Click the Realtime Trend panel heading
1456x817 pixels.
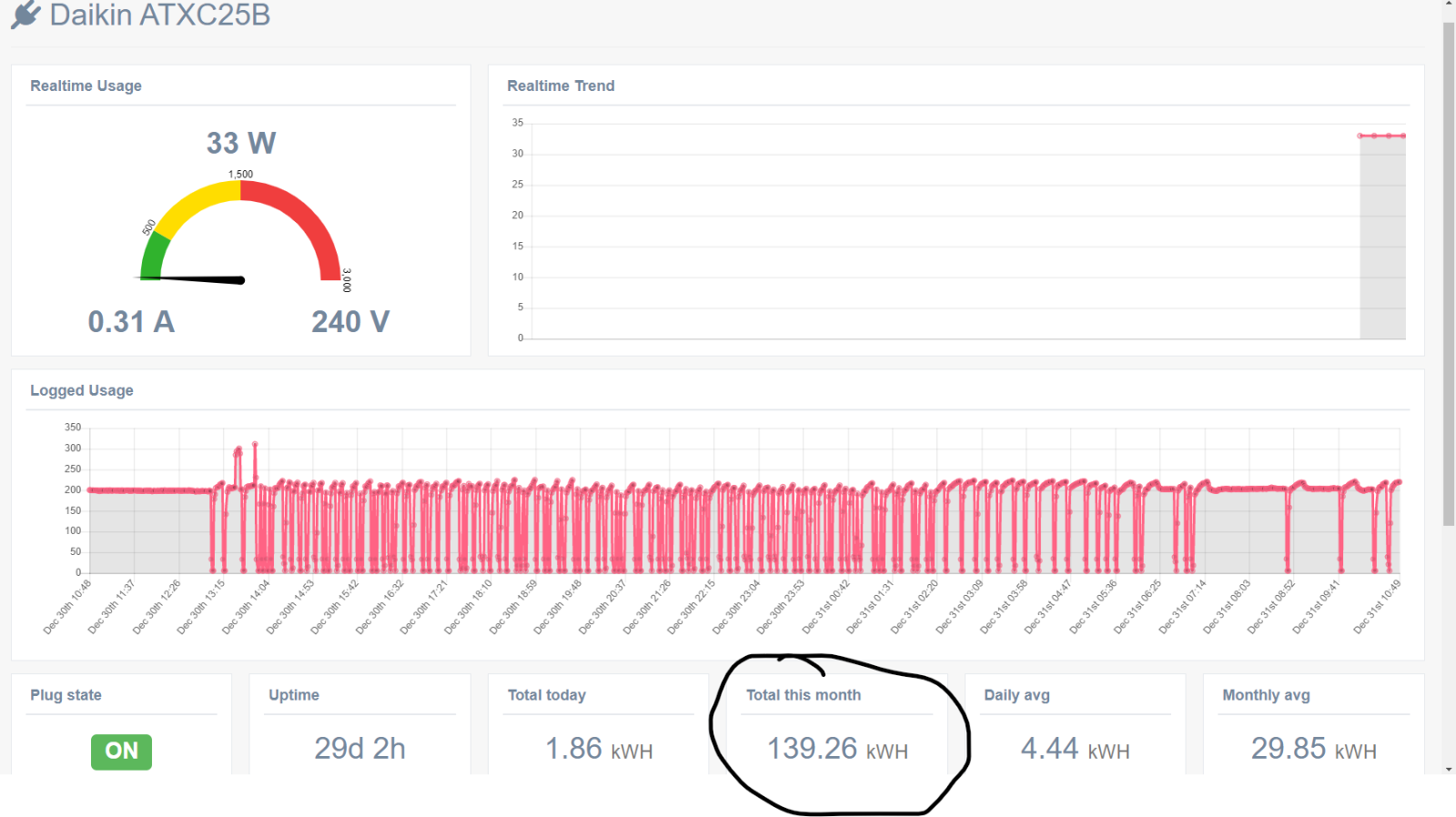(561, 86)
